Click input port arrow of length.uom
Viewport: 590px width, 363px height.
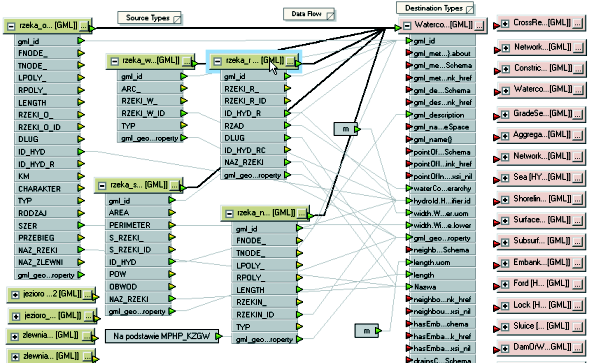tap(409, 262)
